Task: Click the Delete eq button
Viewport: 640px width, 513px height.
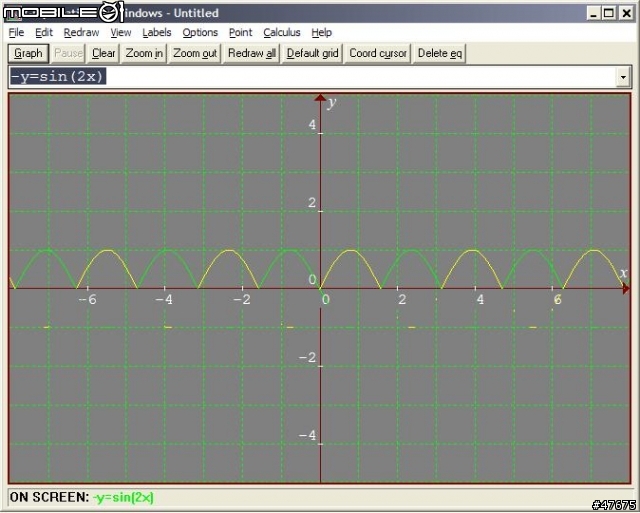Action: [x=440, y=53]
